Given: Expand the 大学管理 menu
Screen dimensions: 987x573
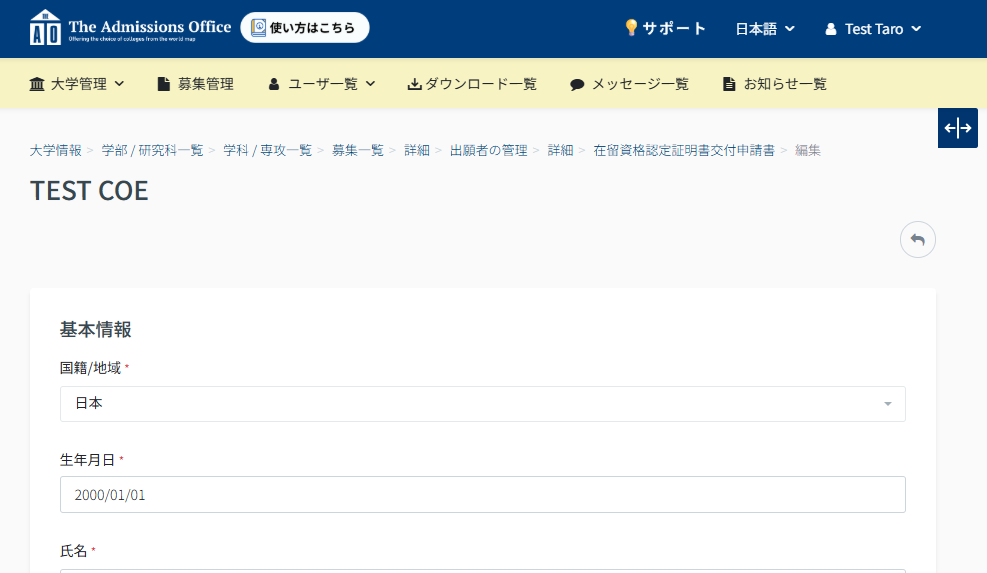Looking at the screenshot, I should tap(77, 84).
